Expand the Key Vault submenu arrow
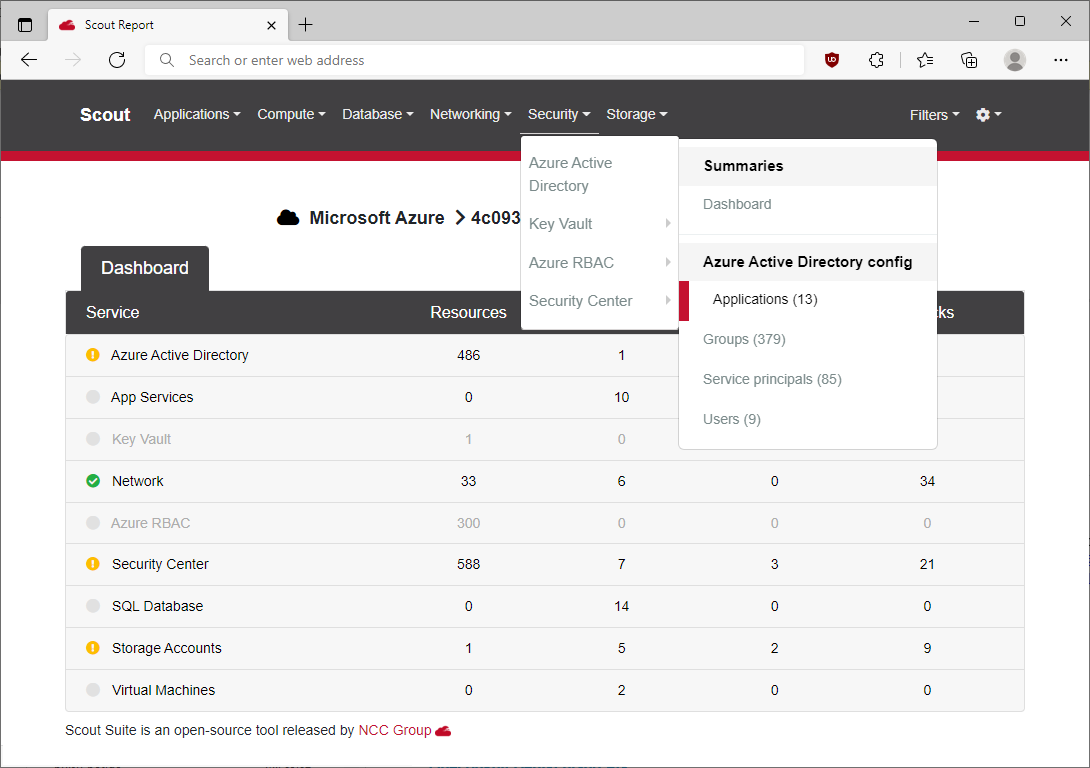 (667, 223)
